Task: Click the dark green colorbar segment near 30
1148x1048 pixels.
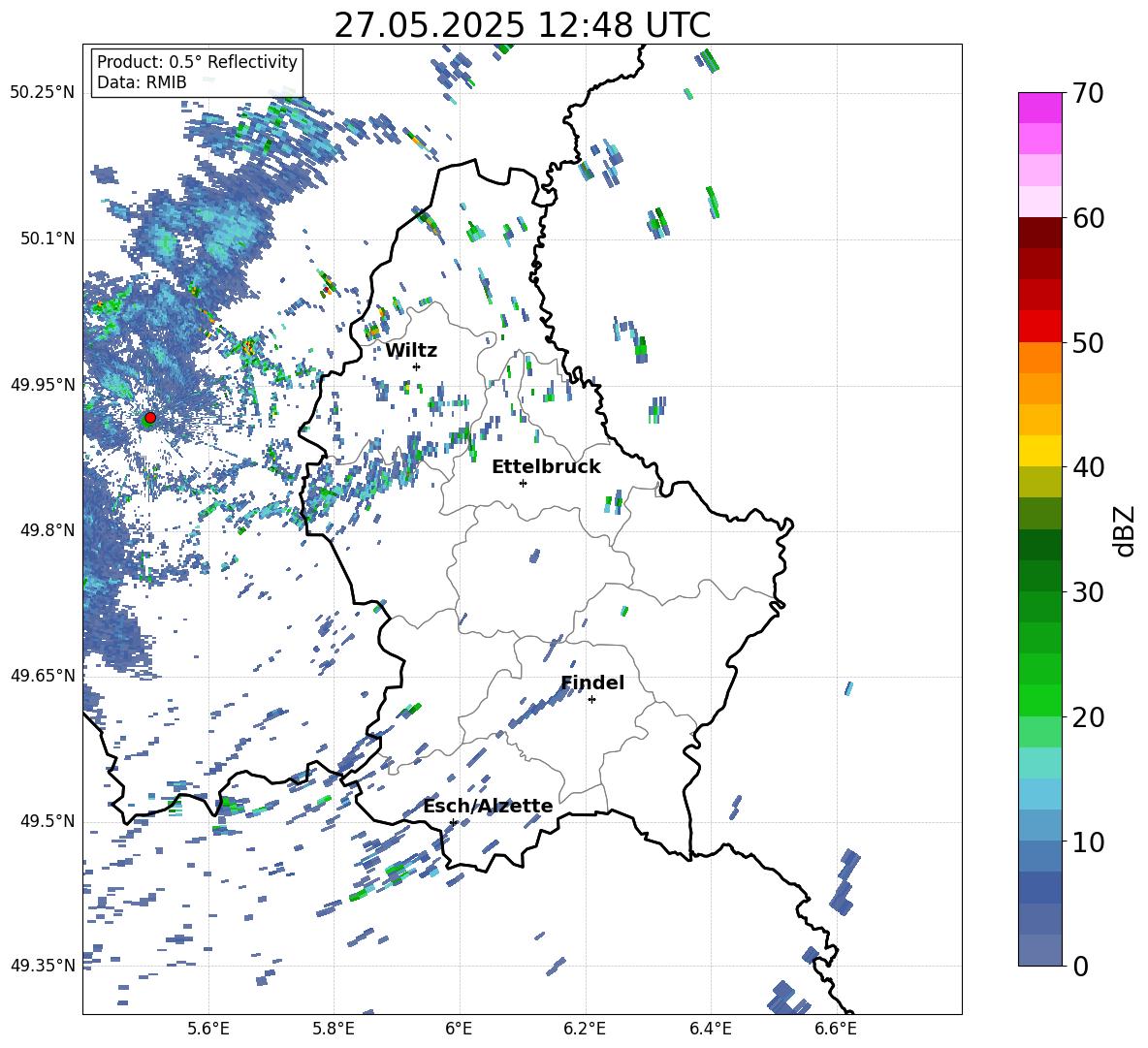Action: (1039, 575)
